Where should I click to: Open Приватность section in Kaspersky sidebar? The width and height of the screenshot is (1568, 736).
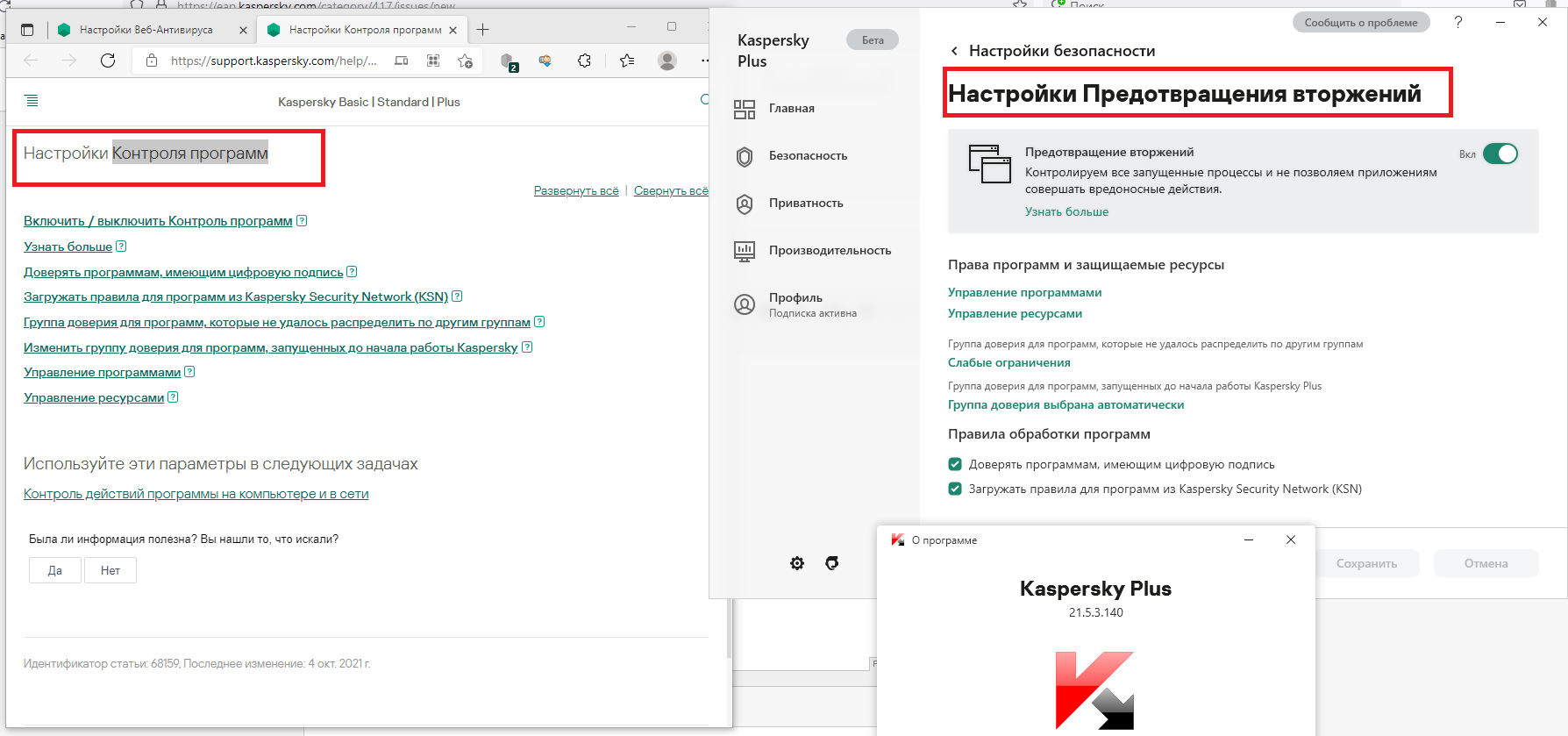[x=806, y=204]
